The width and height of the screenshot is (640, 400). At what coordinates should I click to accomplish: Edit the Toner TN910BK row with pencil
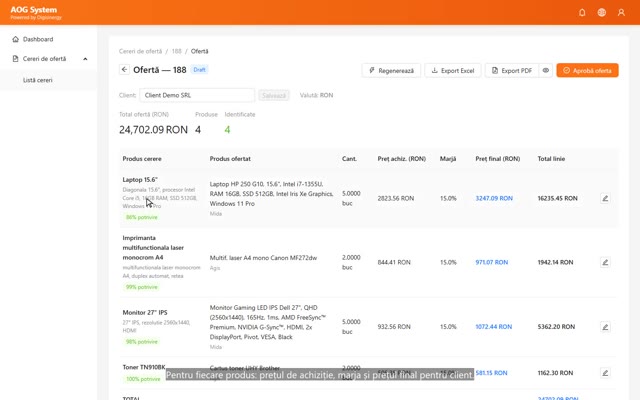tap(605, 373)
